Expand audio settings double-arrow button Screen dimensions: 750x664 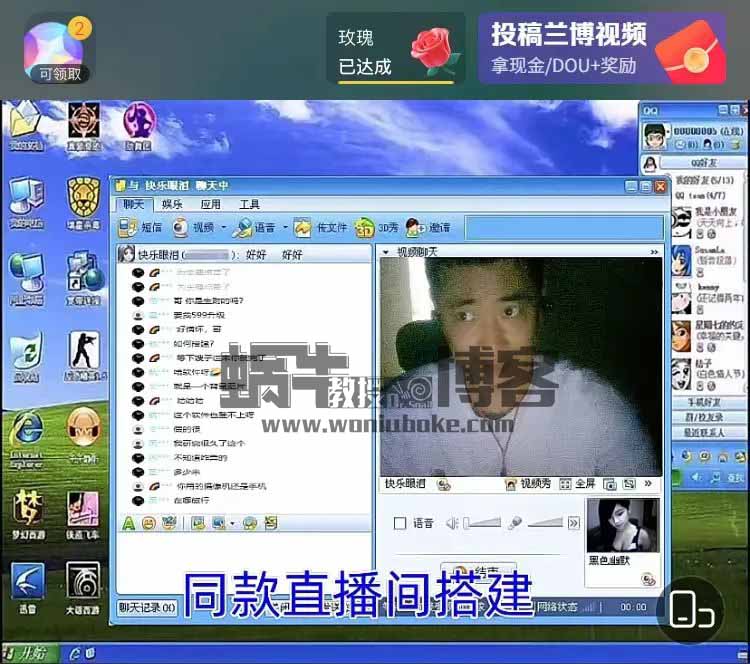(x=573, y=523)
